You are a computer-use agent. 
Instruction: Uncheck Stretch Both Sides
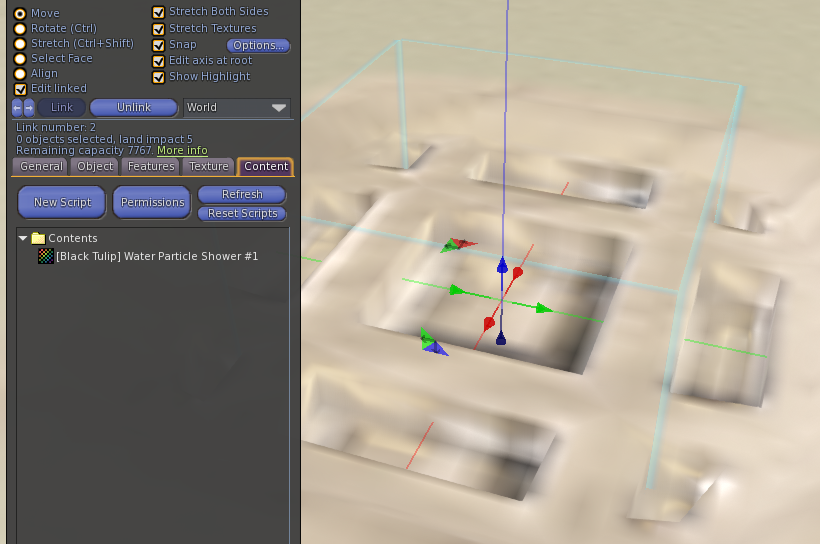coord(158,12)
